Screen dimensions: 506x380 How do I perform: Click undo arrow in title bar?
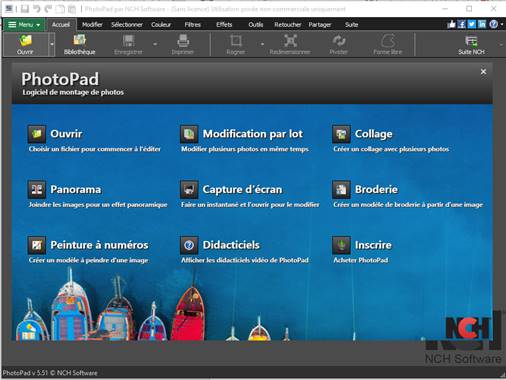click(x=36, y=9)
